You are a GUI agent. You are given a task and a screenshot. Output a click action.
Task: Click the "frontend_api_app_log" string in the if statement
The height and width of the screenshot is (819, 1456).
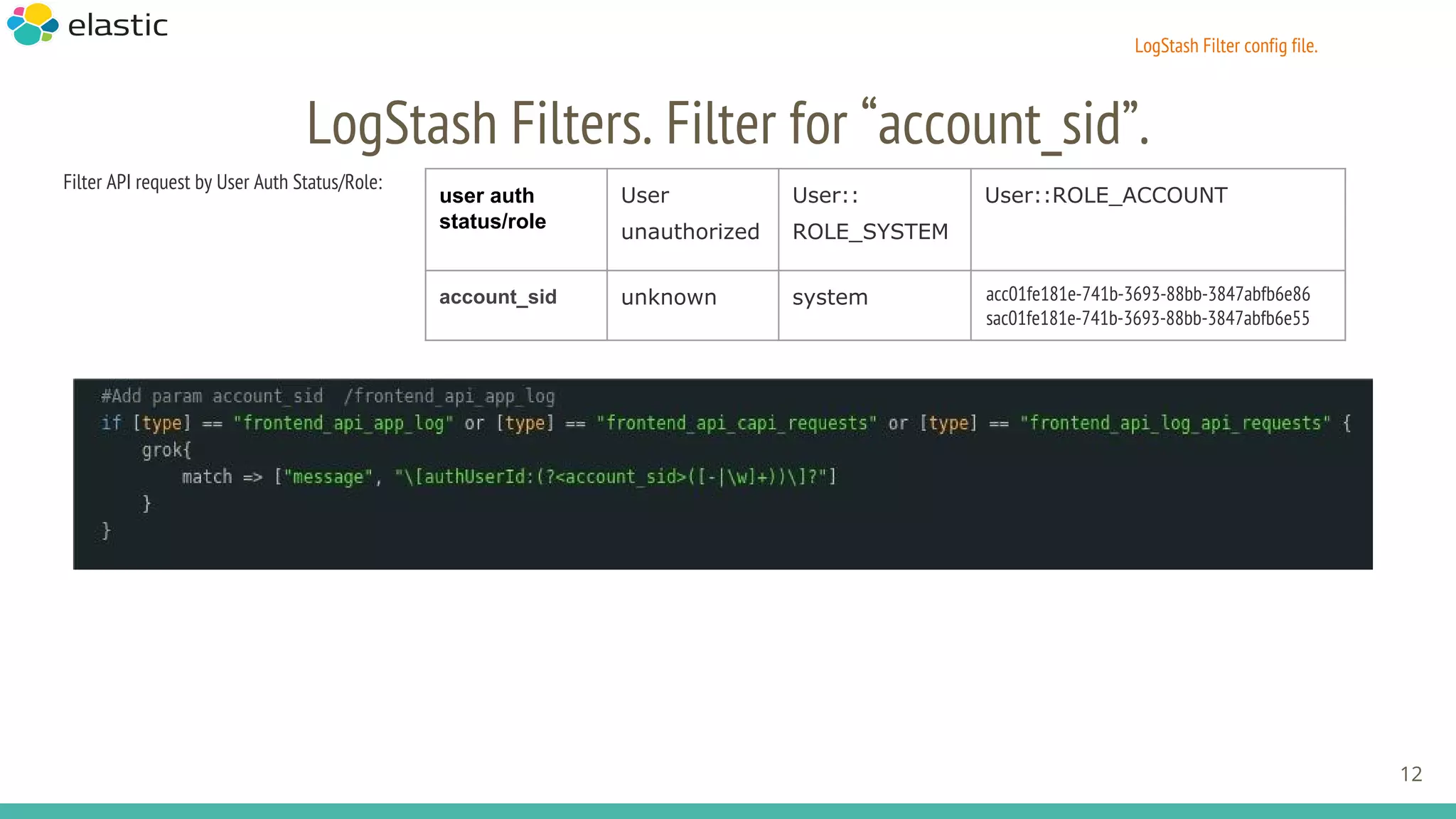(x=343, y=423)
